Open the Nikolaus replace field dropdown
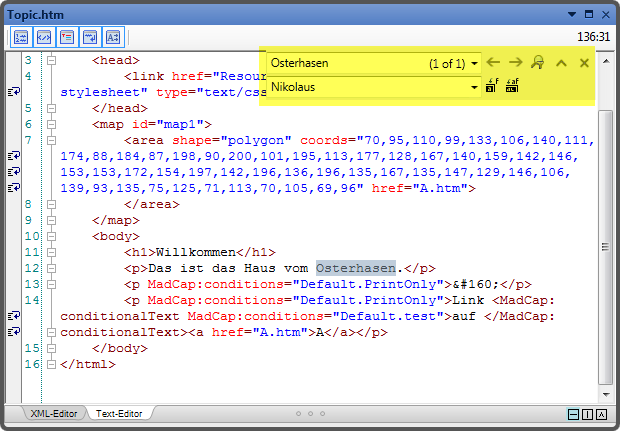The height and width of the screenshot is (431, 620). pyautogui.click(x=475, y=87)
